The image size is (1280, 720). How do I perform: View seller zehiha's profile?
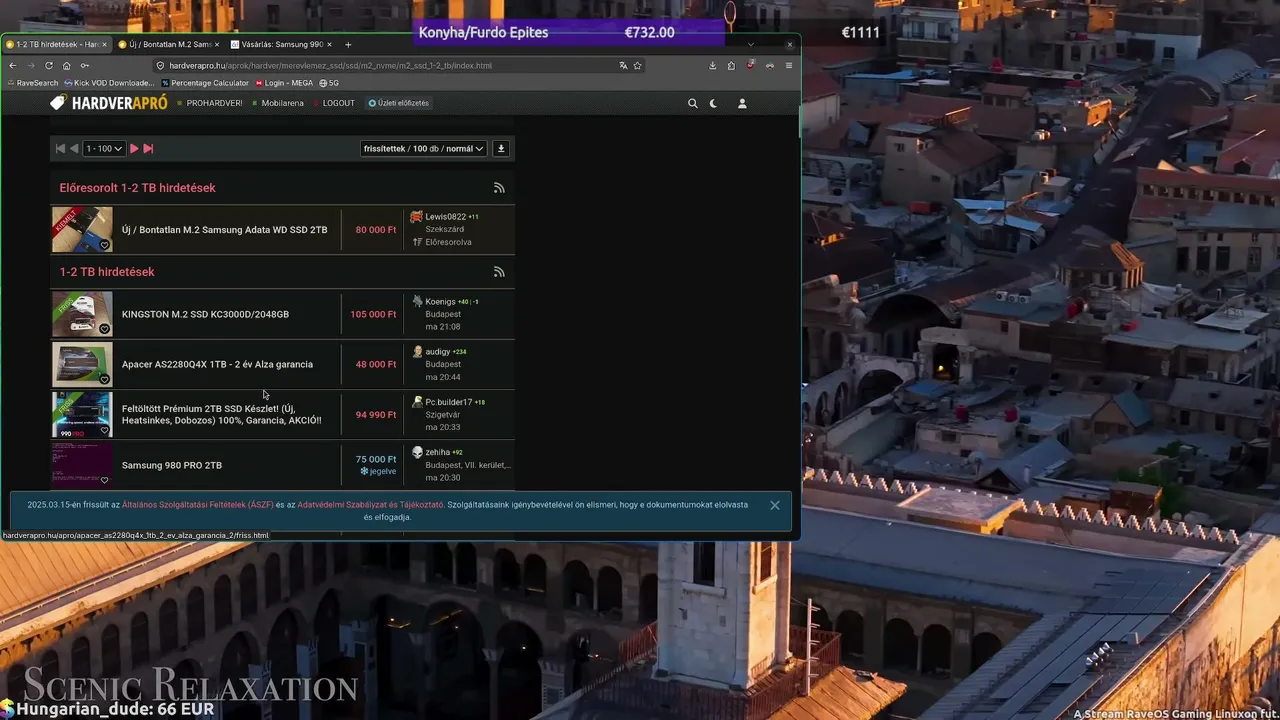438,452
